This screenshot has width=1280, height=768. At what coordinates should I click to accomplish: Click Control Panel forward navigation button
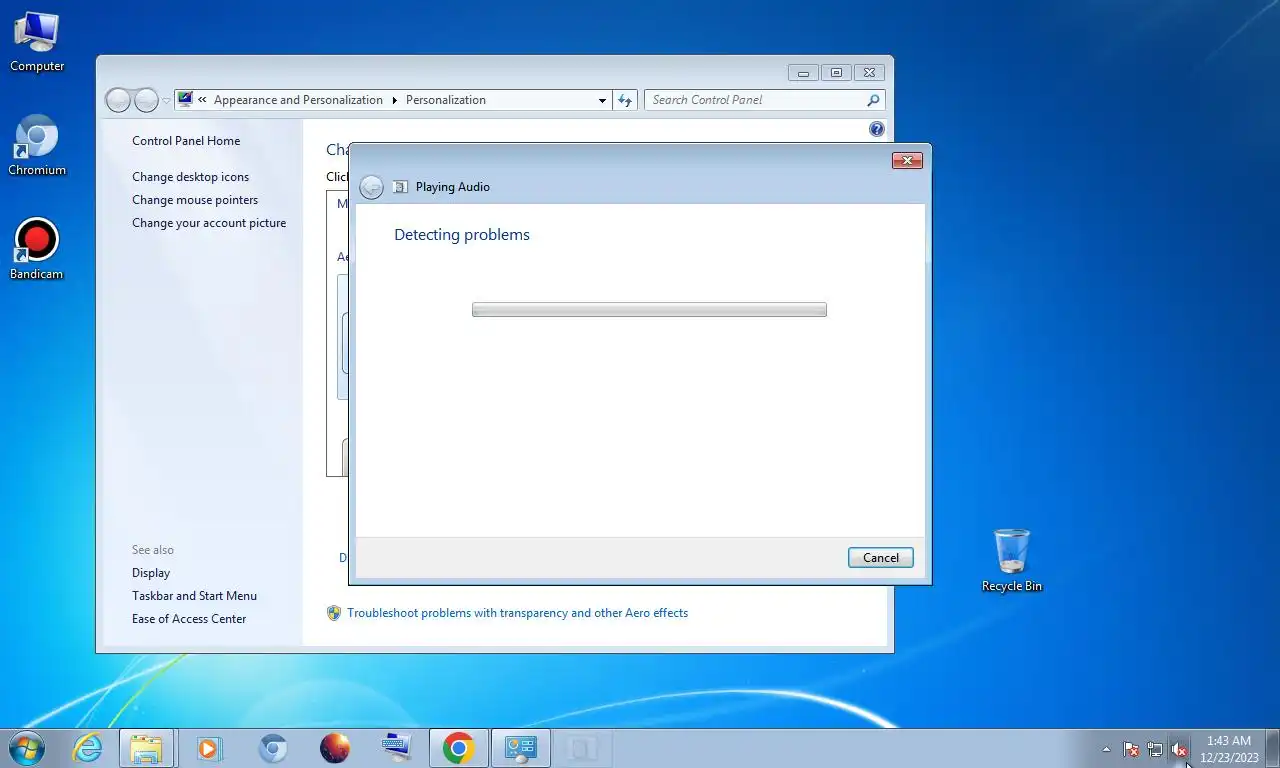[146, 100]
